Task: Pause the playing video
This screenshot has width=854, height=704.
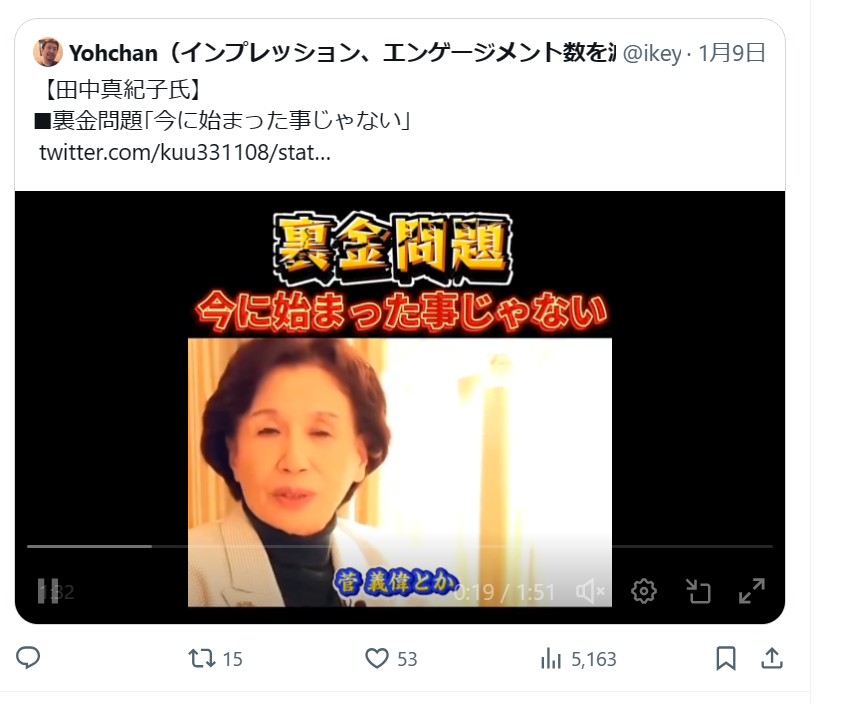Action: [x=48, y=591]
